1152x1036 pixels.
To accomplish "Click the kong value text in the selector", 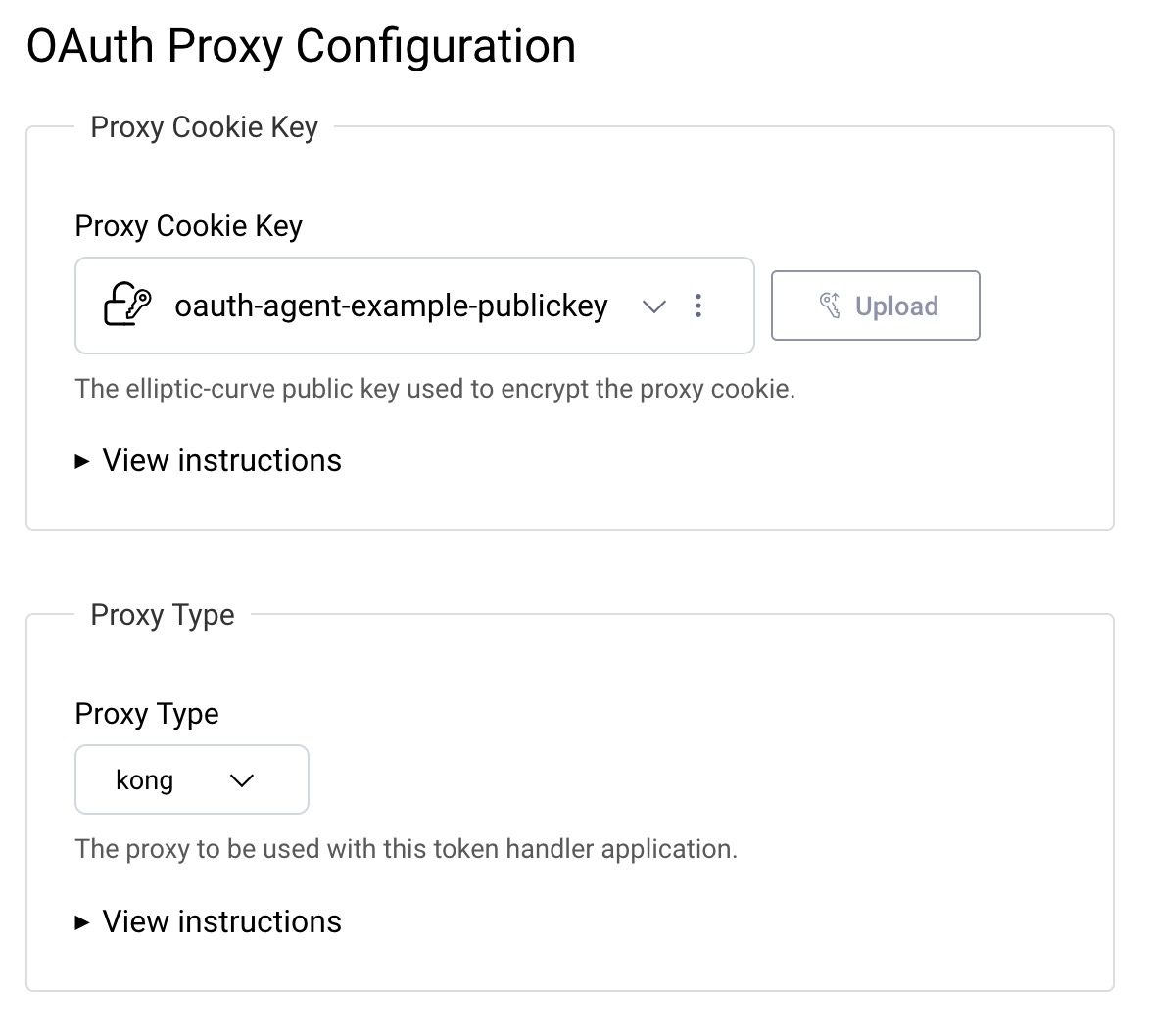I will (144, 780).
